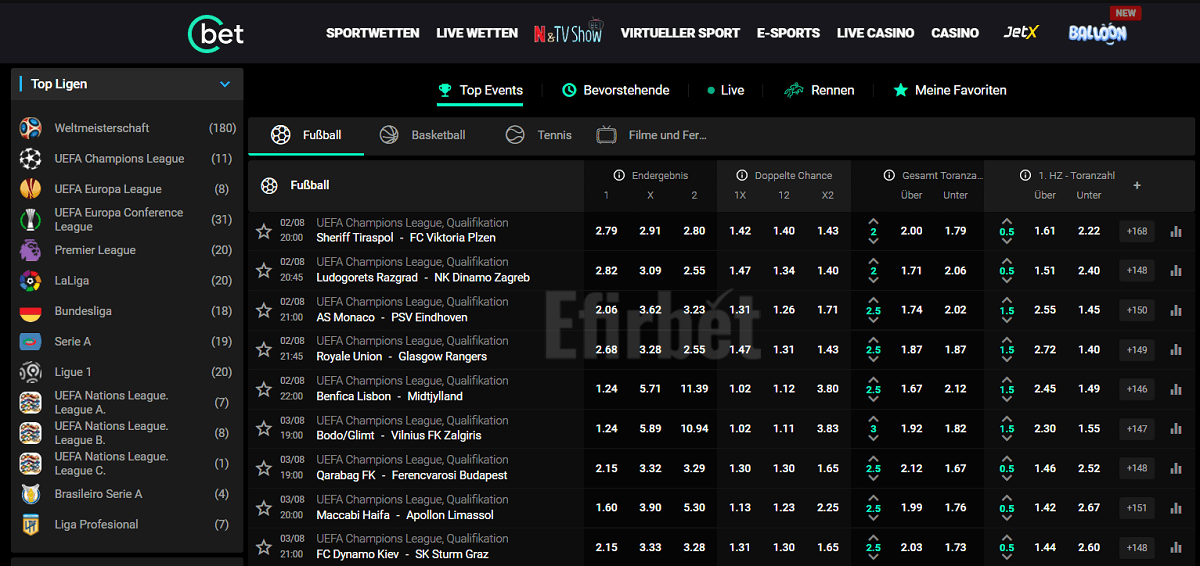1200x566 pixels.
Task: Favorite the Benfica Lisbon - Midtjylland match
Action: (263, 389)
